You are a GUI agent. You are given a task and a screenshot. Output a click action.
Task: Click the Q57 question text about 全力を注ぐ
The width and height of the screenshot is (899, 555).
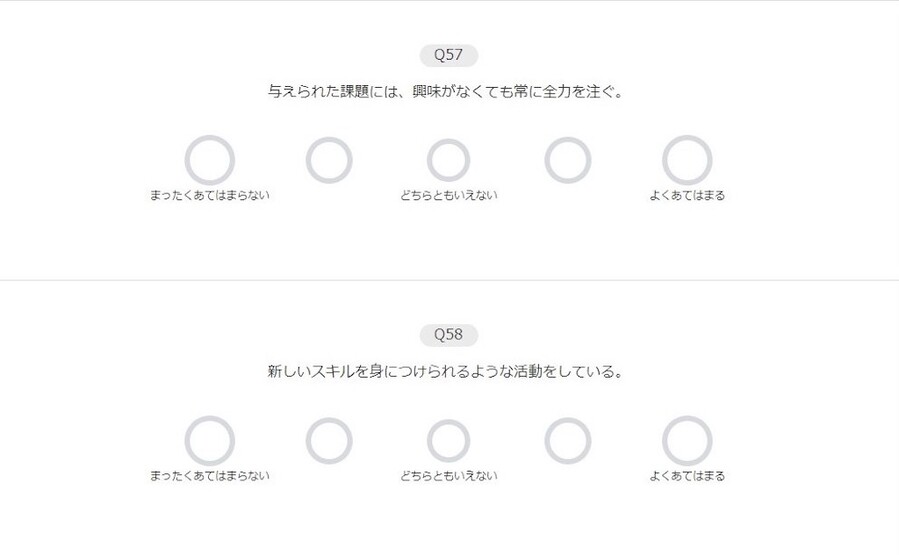coord(446,92)
